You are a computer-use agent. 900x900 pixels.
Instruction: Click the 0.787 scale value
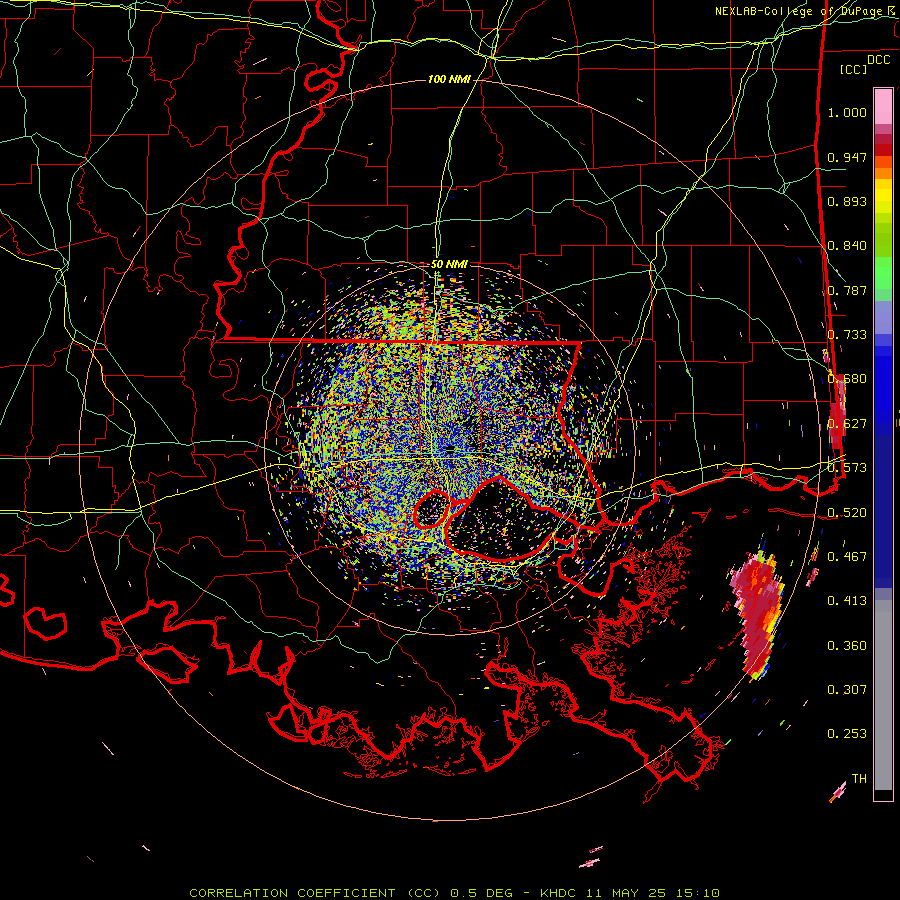pos(847,290)
